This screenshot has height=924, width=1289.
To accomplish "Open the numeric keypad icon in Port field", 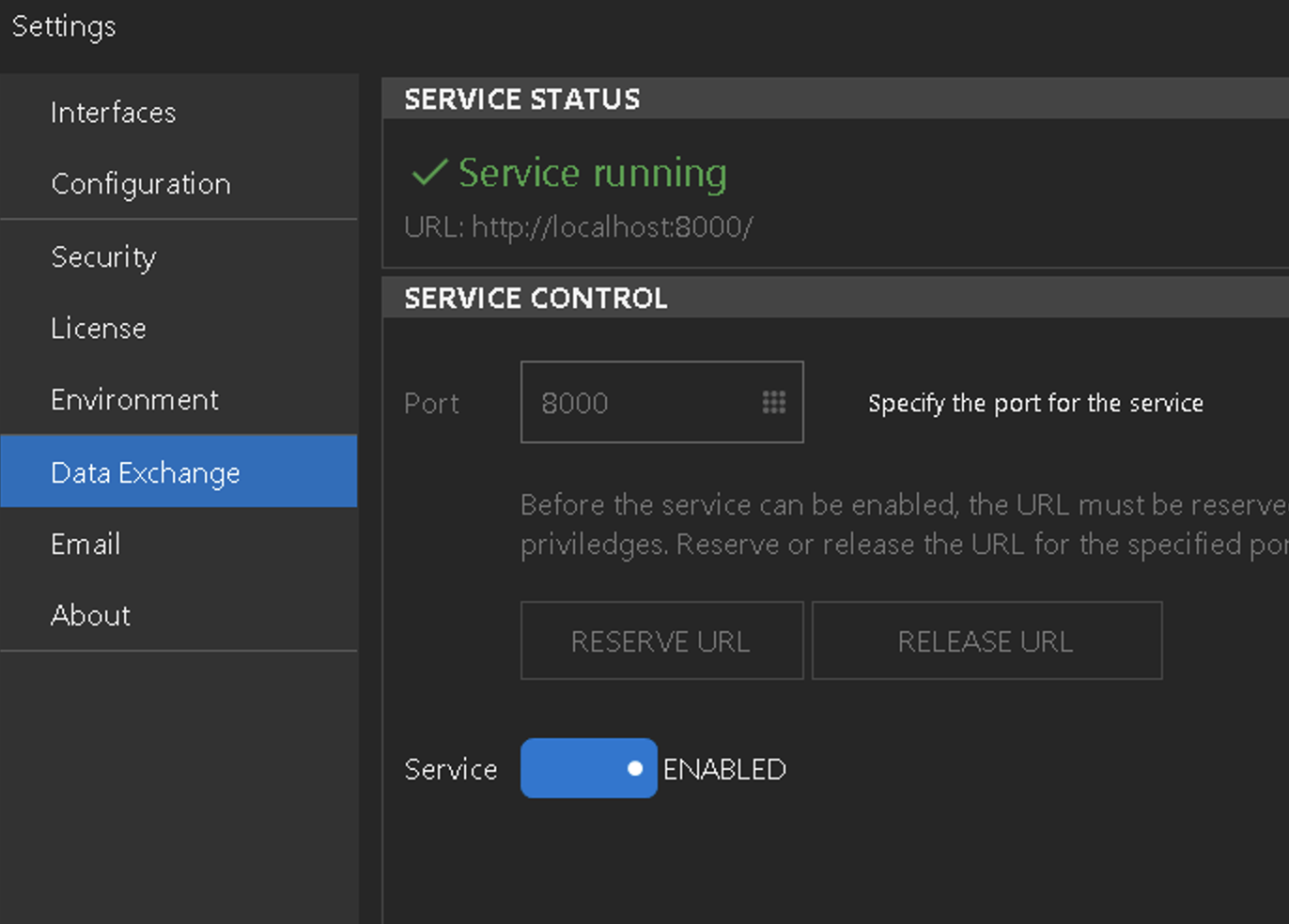I will 773,402.
